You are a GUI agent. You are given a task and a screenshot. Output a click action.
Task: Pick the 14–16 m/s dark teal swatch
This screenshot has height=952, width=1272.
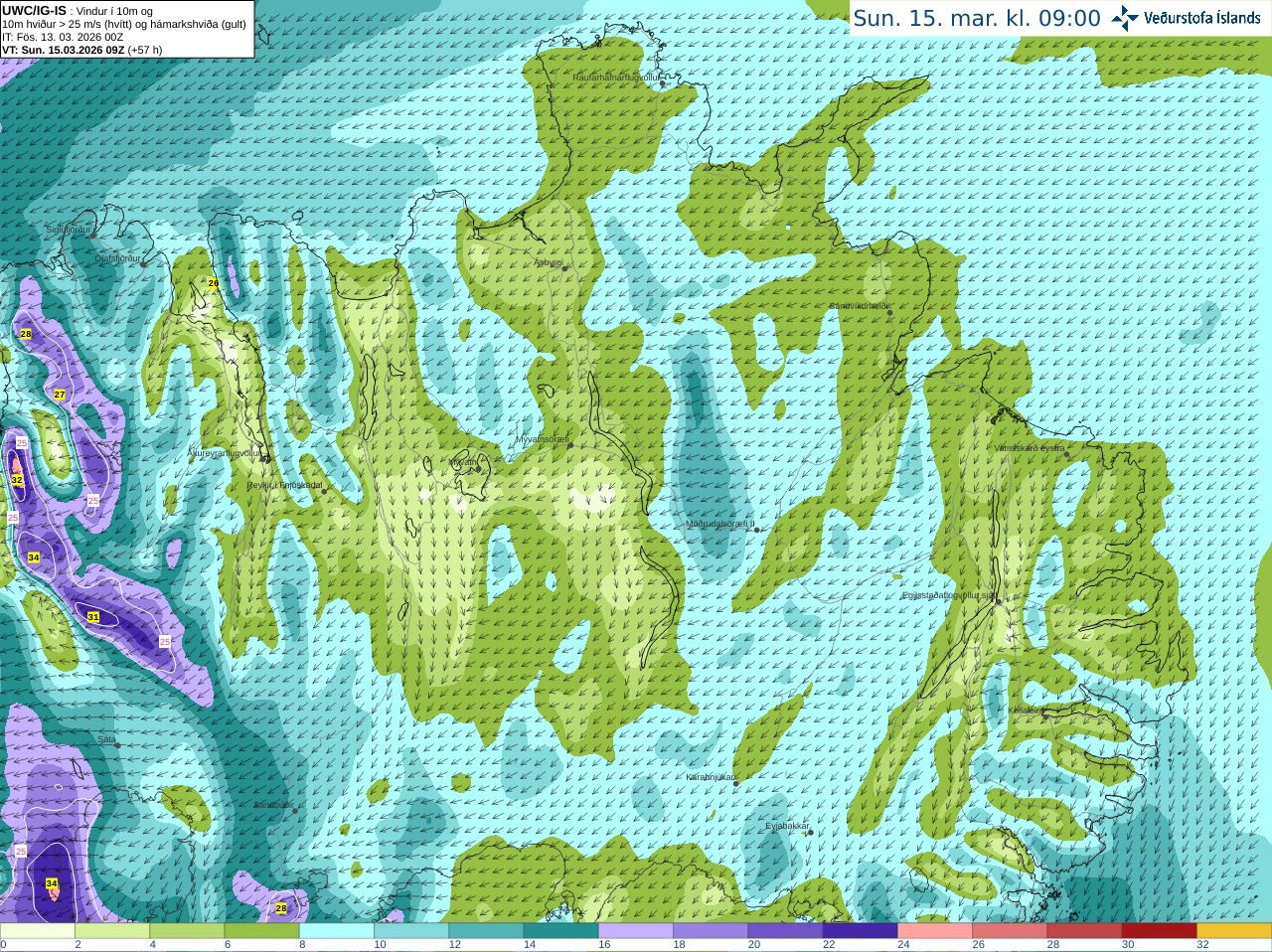click(560, 931)
